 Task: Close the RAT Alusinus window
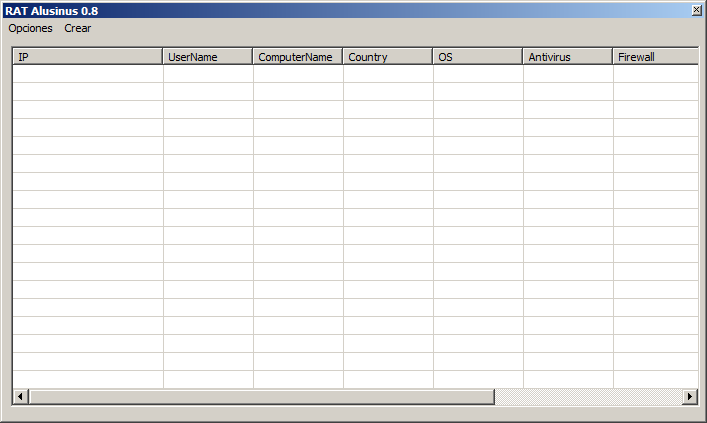pos(697,10)
